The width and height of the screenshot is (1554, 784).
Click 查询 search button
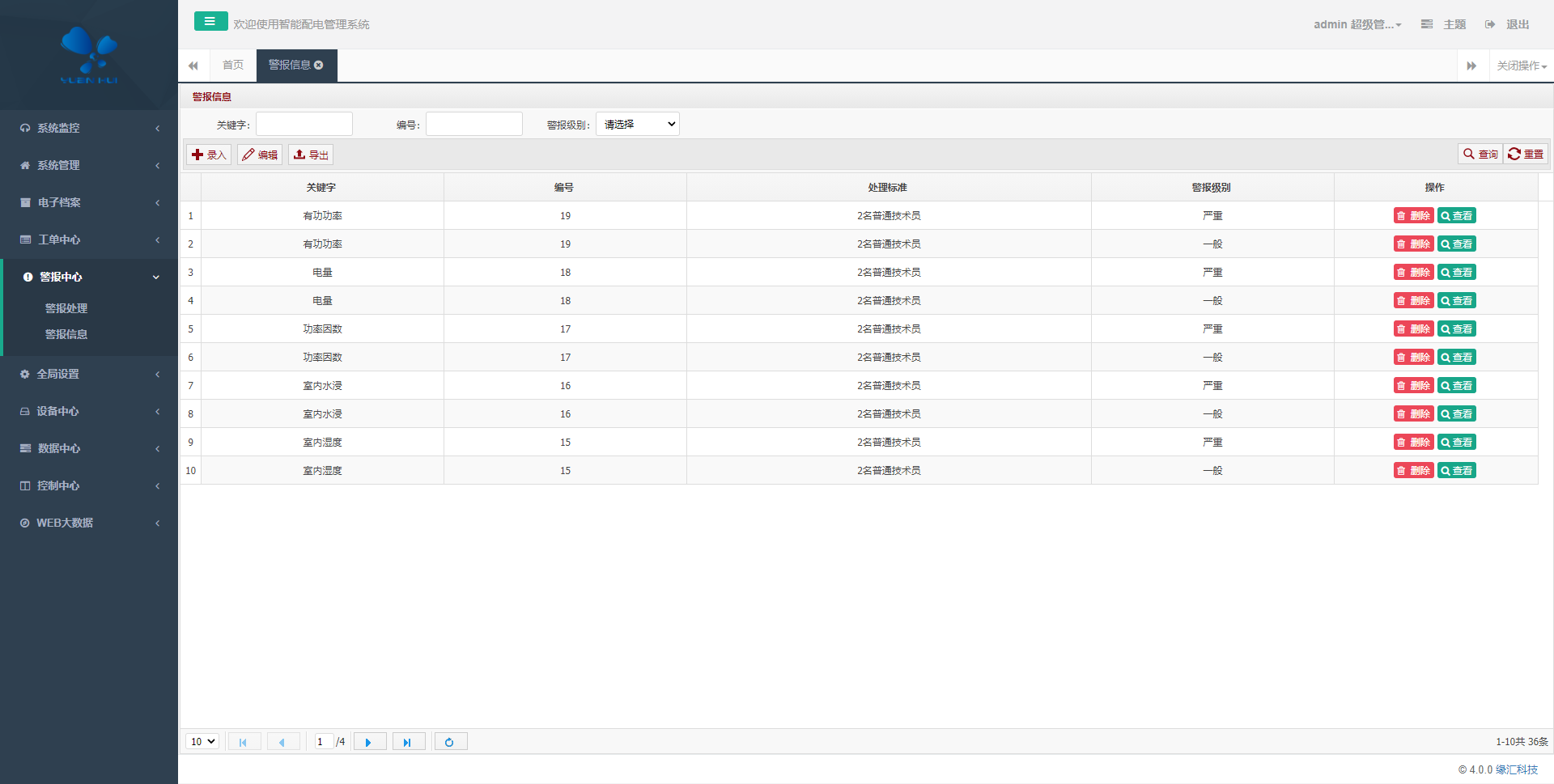1480,155
